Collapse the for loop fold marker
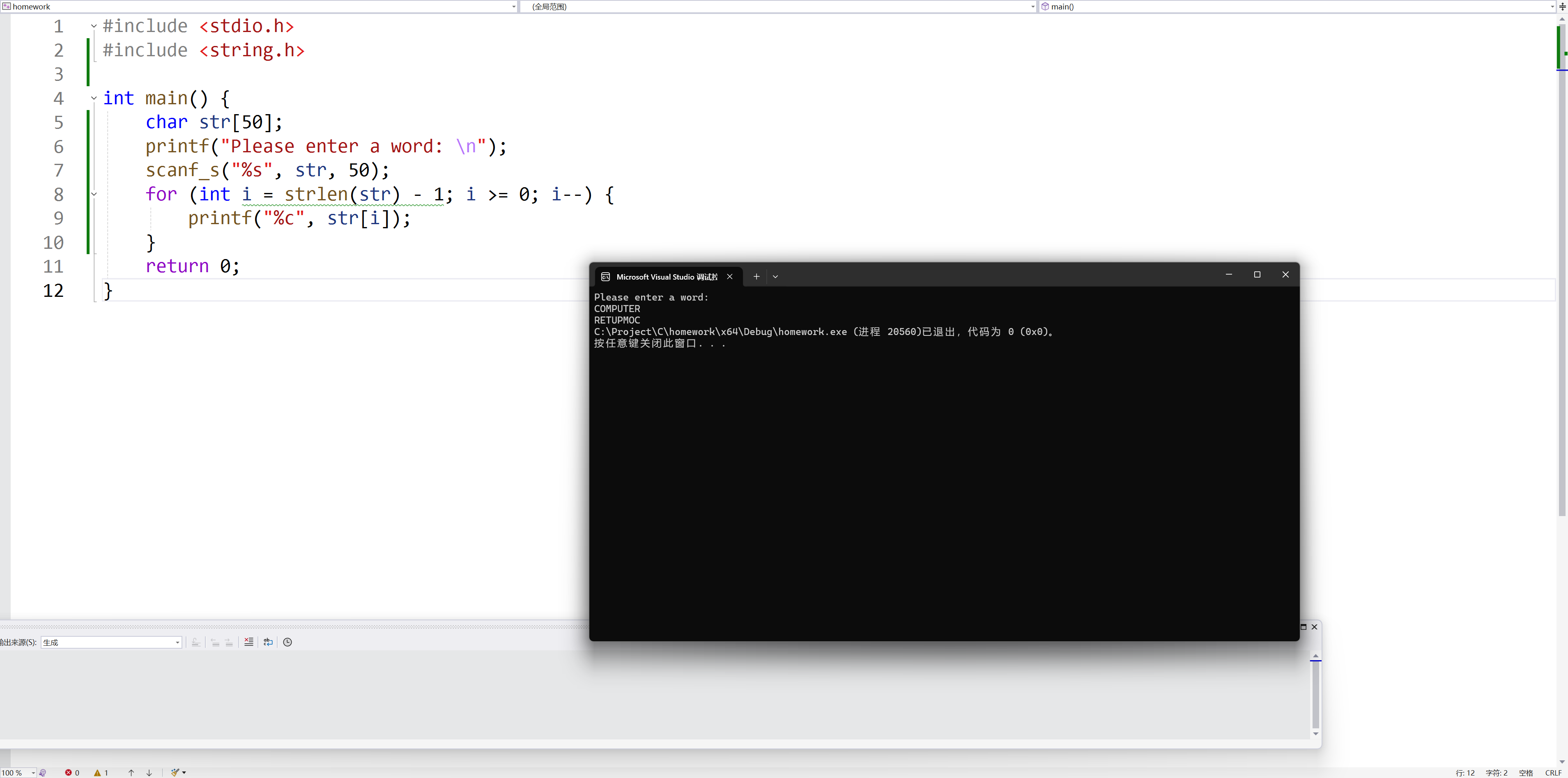 click(94, 194)
